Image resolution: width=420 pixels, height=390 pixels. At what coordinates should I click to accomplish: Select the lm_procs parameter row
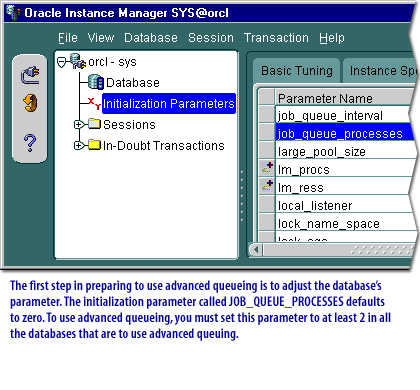point(345,169)
